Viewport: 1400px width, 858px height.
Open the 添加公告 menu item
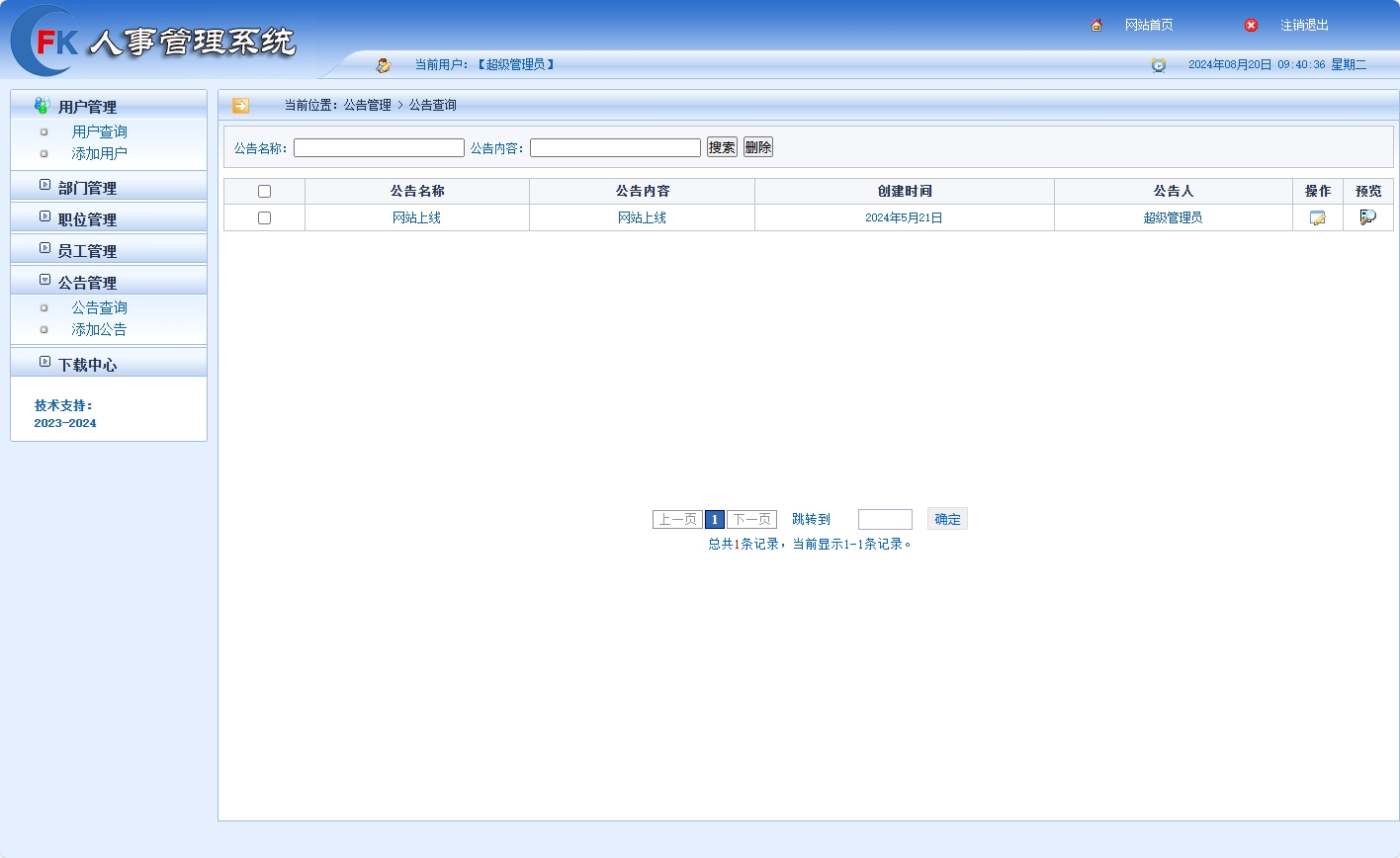click(x=99, y=329)
